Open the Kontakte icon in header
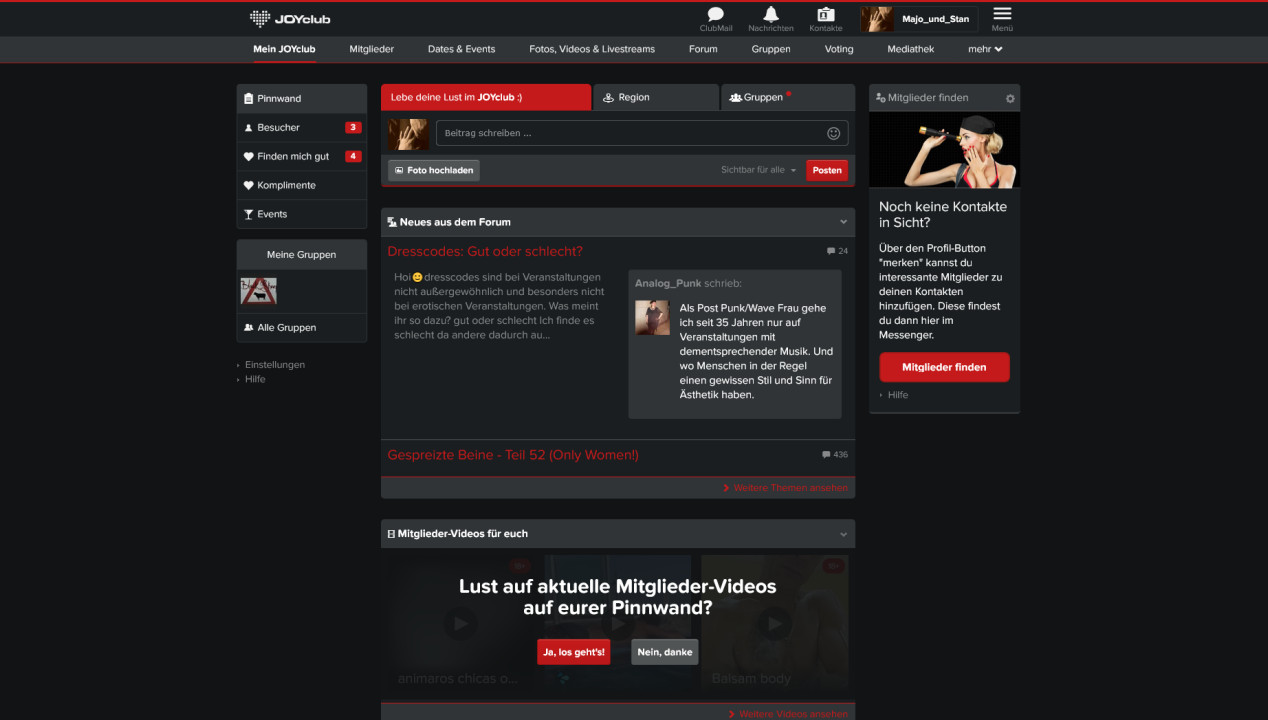Viewport: 1268px width, 720px height. [825, 15]
